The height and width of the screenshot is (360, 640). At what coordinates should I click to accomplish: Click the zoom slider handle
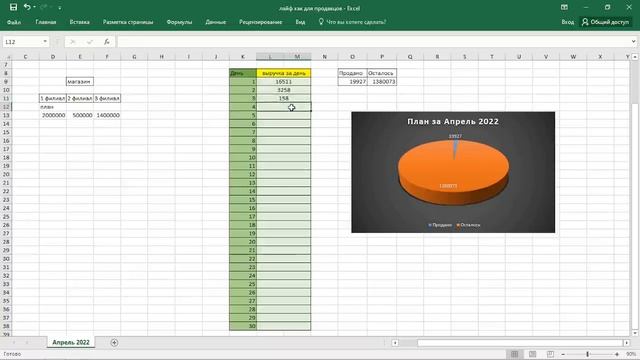(x=588, y=354)
